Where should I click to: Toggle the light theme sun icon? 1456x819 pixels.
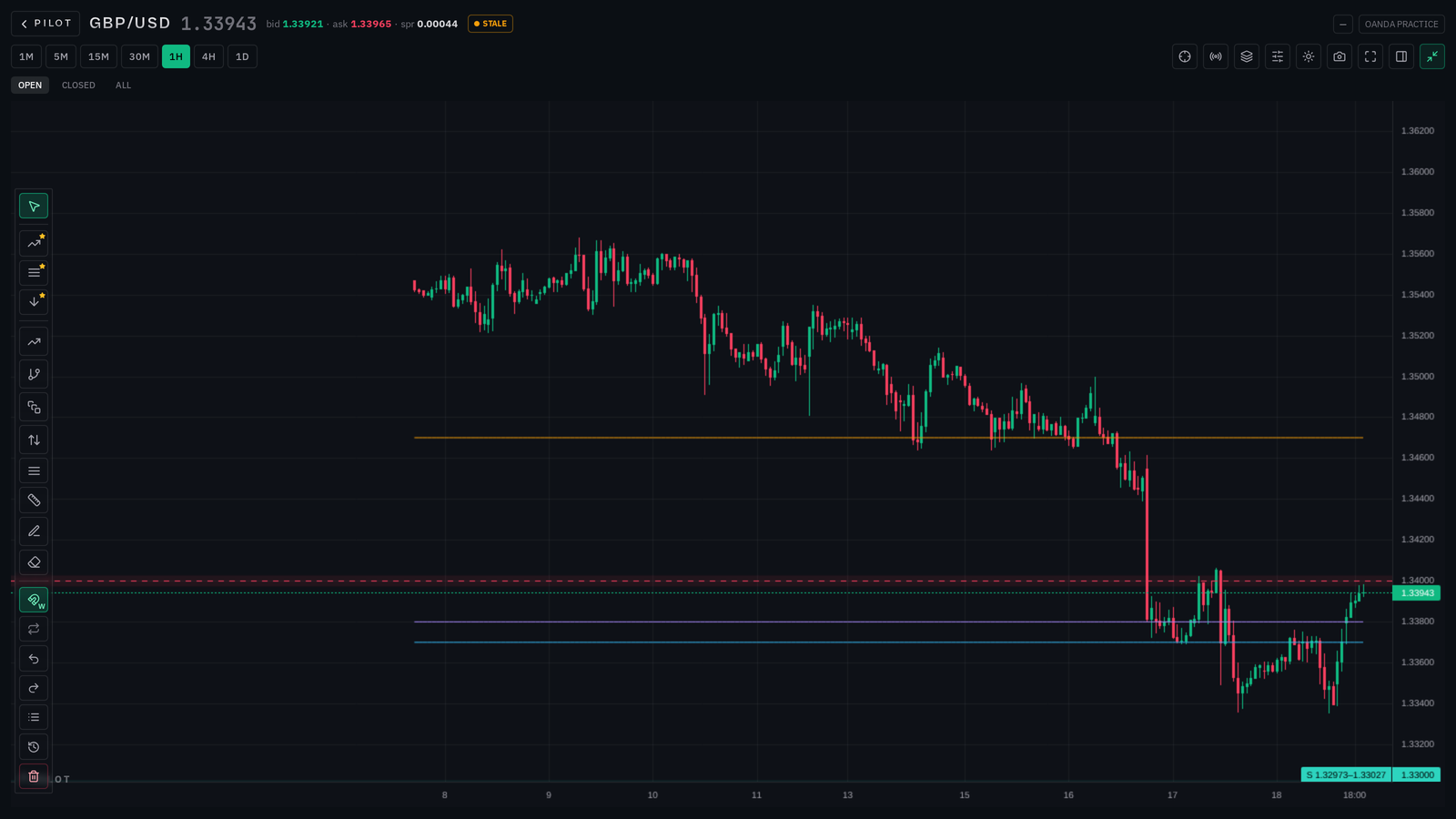click(x=1309, y=56)
